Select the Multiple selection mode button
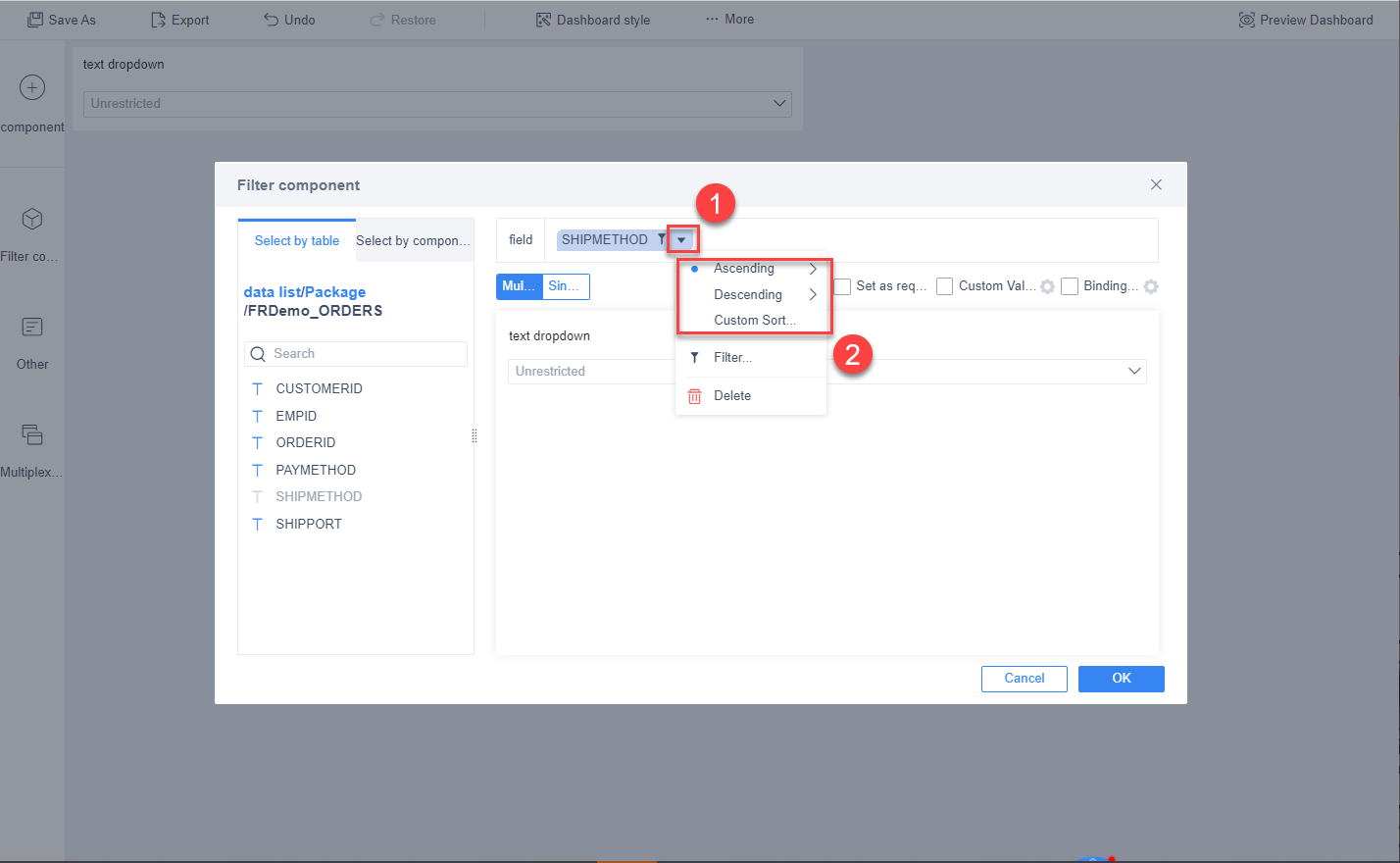This screenshot has width=1400, height=863. click(x=520, y=286)
